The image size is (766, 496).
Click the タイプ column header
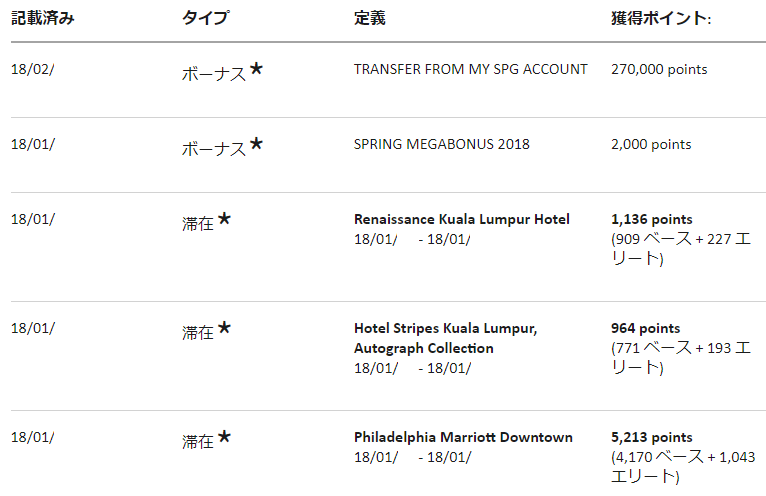tap(205, 18)
